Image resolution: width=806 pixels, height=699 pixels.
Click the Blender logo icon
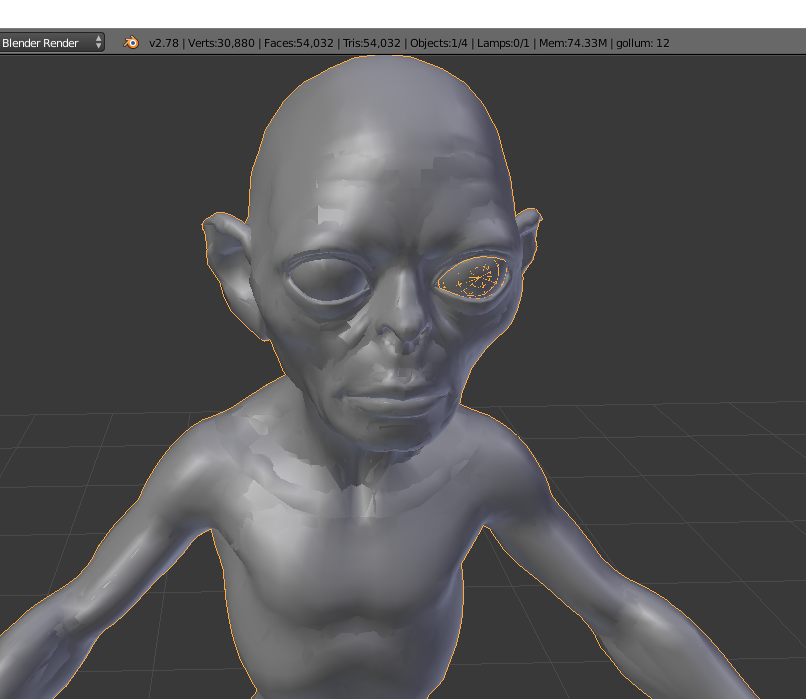(131, 43)
